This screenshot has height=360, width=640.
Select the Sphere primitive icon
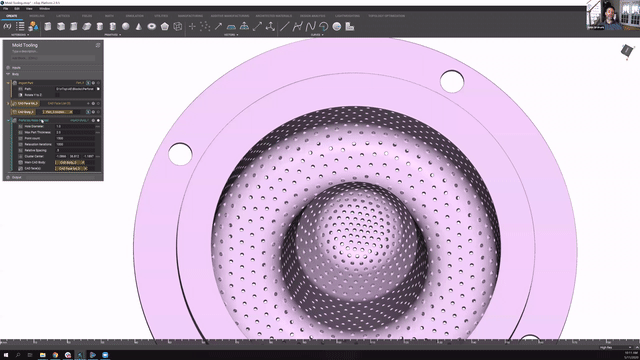pyautogui.click(x=126, y=27)
